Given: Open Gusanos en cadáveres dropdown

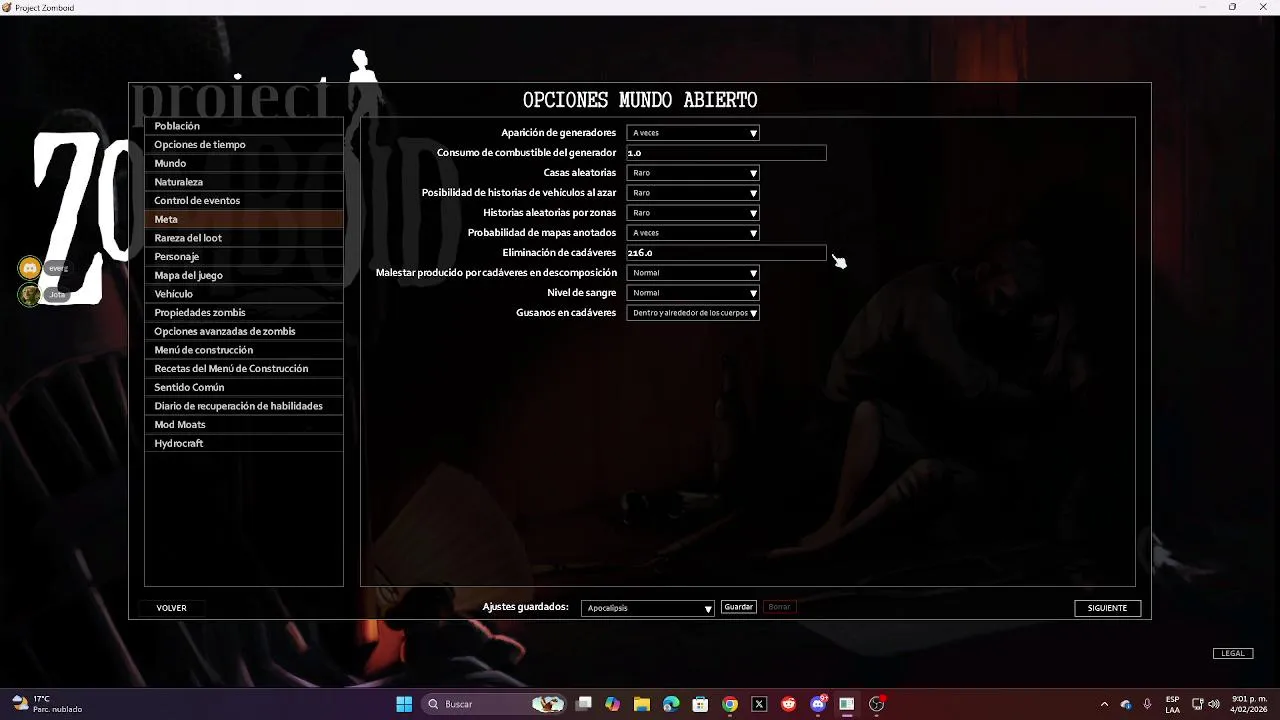Looking at the screenshot, I should (693, 313).
